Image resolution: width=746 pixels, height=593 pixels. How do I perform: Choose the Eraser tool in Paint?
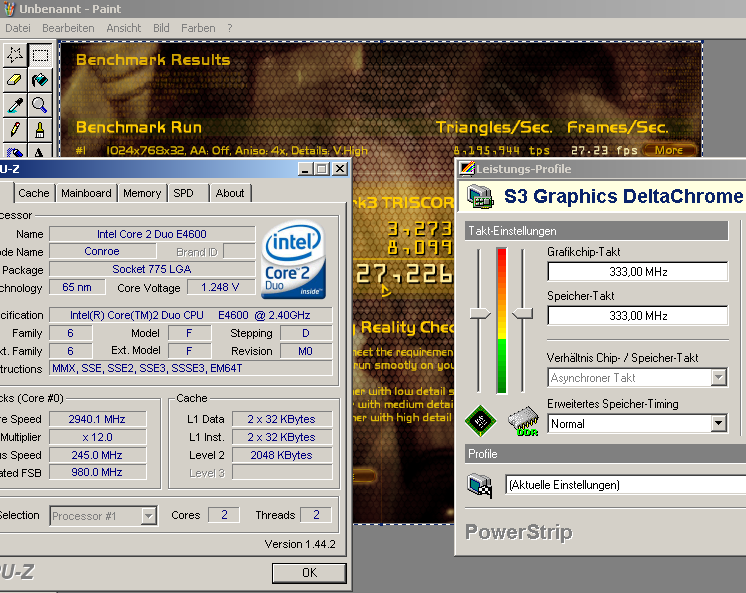point(15,80)
